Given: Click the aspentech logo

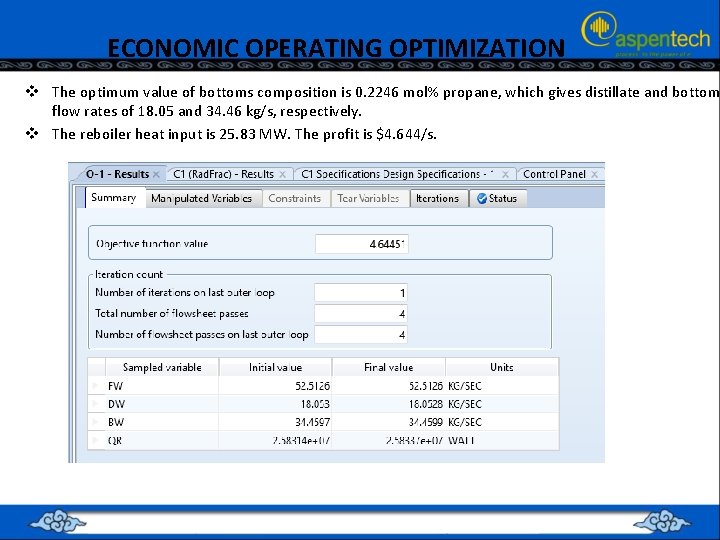Looking at the screenshot, I should tap(646, 33).
